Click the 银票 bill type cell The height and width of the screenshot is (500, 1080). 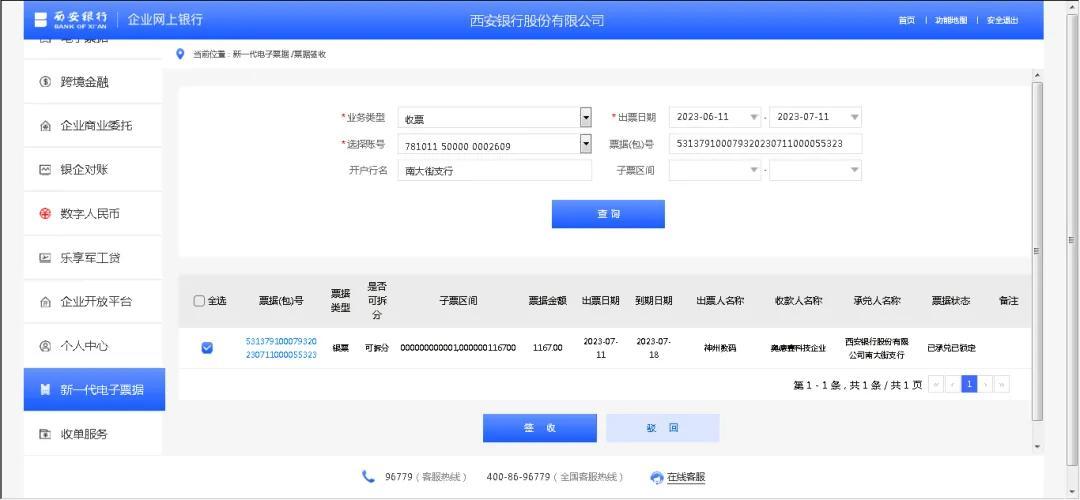coord(341,348)
